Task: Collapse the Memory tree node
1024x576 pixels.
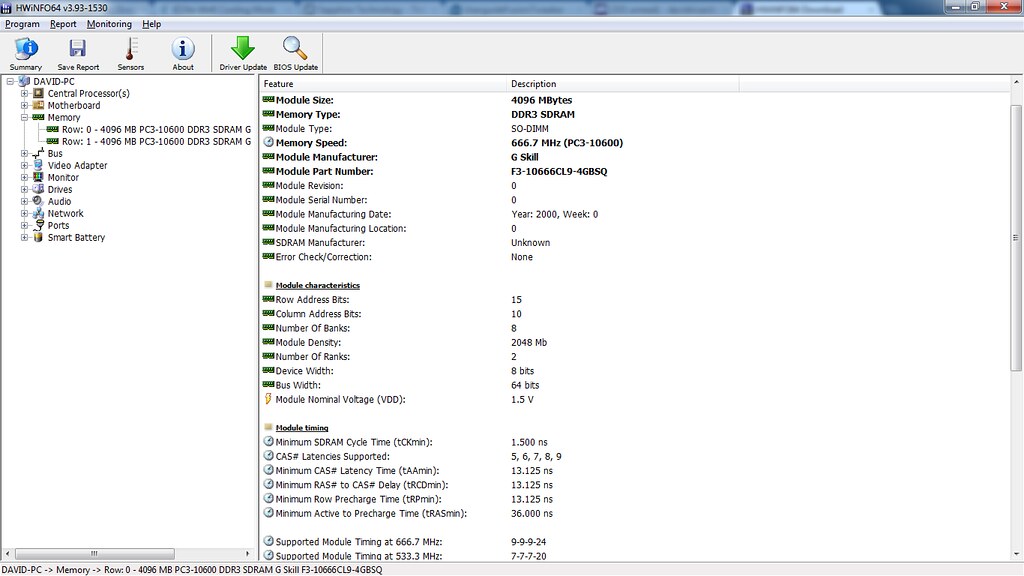Action: [25, 118]
